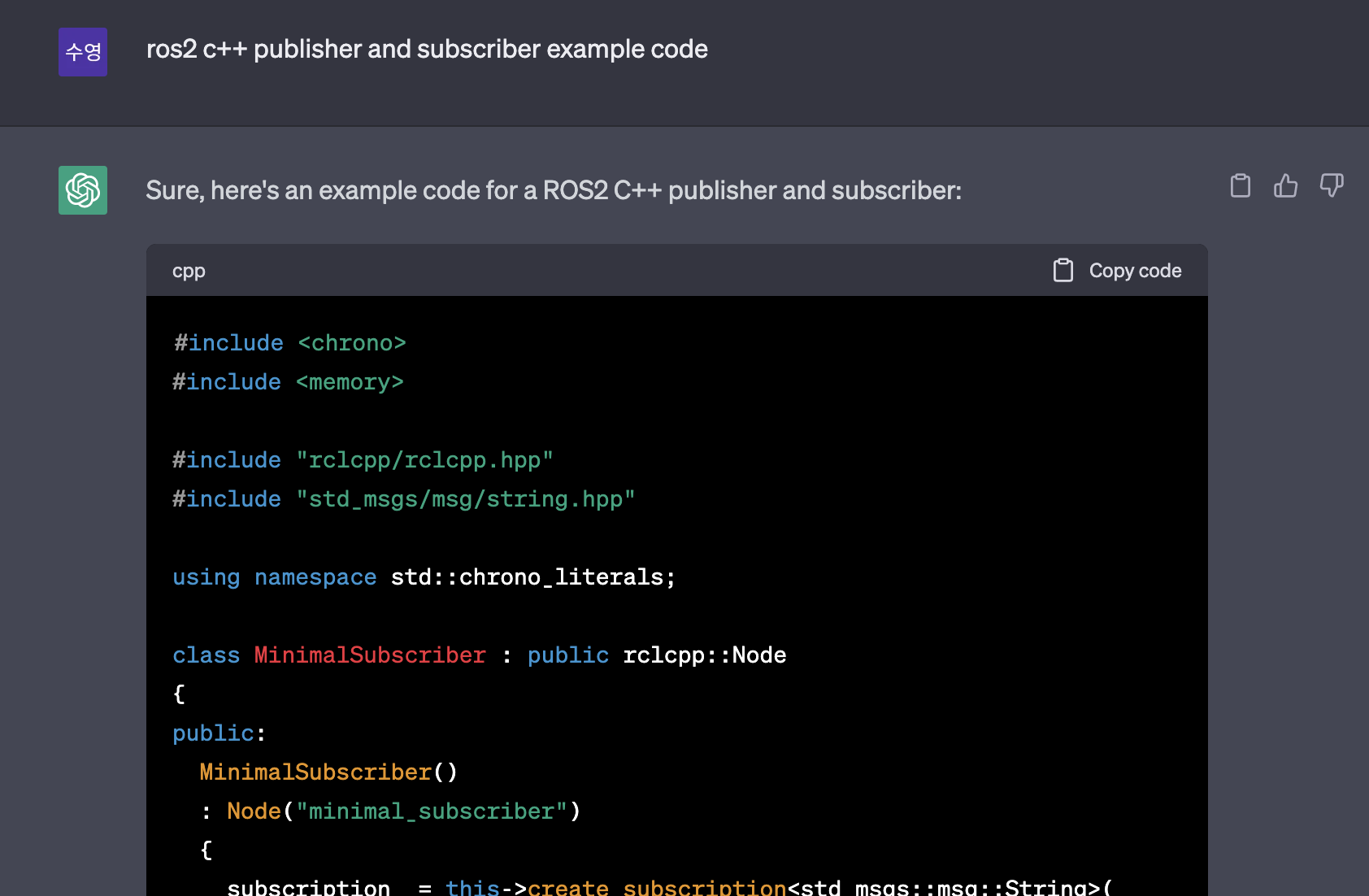The image size is (1369, 896).
Task: Click the line including rclcpp/rclcpp.hpp
Action: click(x=363, y=460)
